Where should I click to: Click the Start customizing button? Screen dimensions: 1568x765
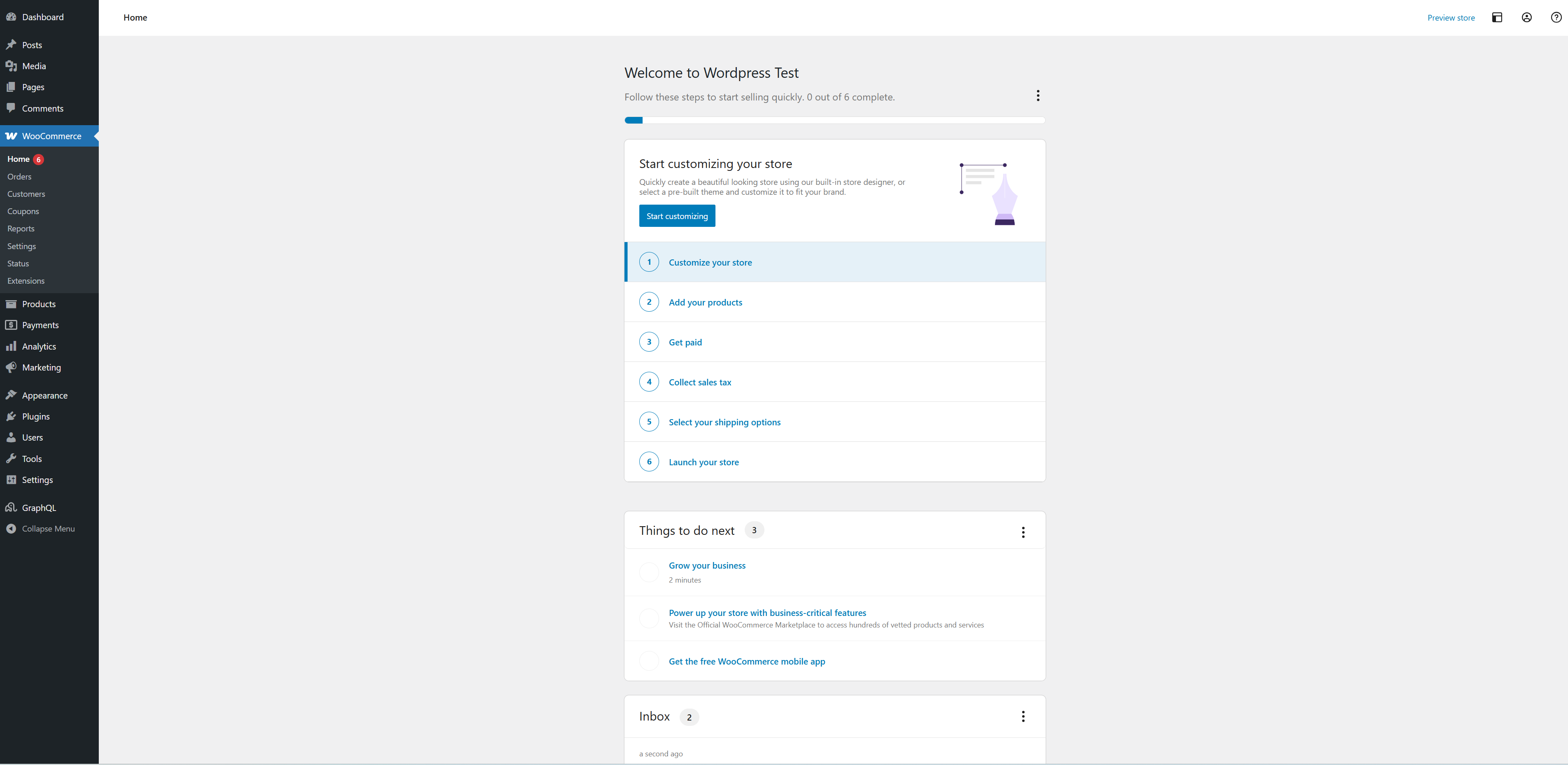677,215
